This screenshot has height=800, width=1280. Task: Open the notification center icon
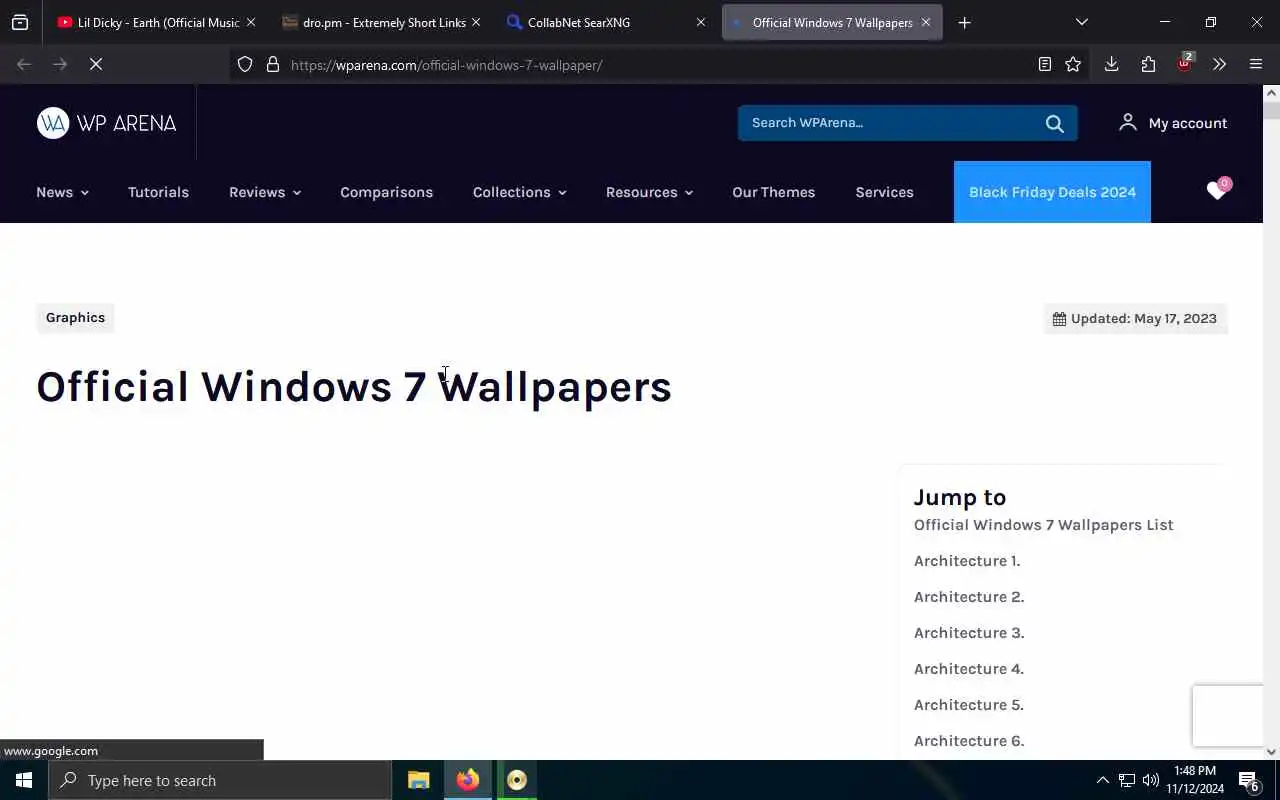click(x=1249, y=780)
